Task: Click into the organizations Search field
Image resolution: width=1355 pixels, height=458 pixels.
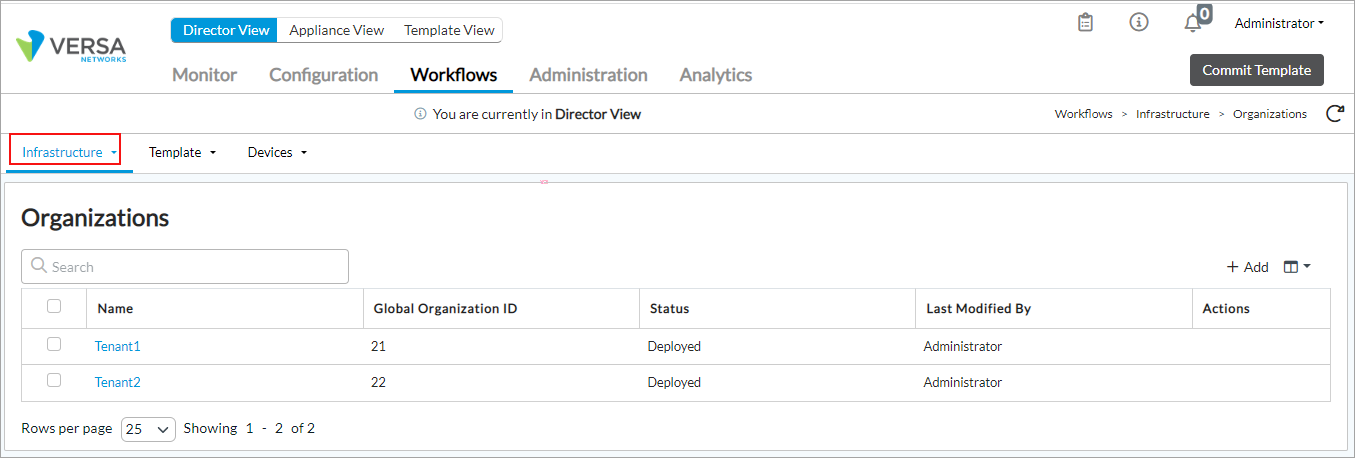Action: pos(195,267)
